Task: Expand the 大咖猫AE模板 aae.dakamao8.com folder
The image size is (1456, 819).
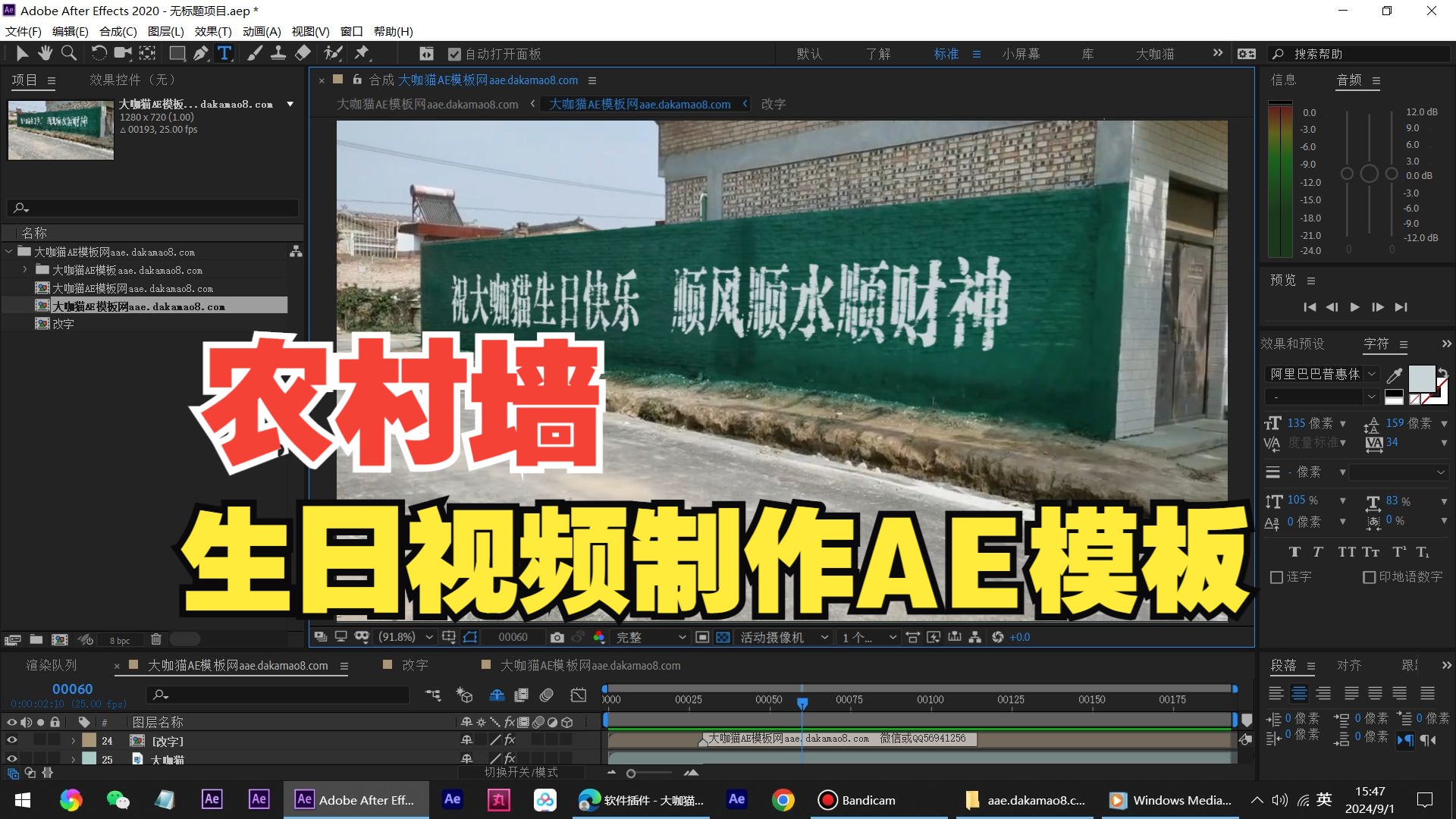Action: point(25,270)
